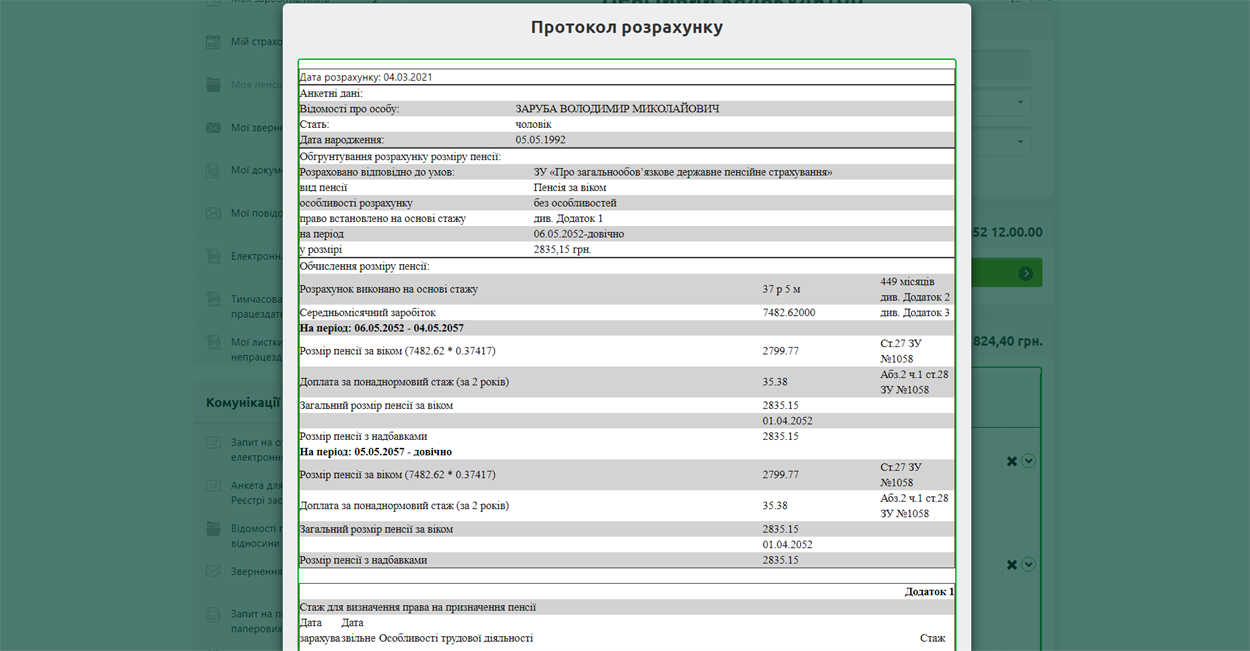Click the printer icon by Запит на паперових
This screenshot has width=1250, height=651.
[x=212, y=614]
